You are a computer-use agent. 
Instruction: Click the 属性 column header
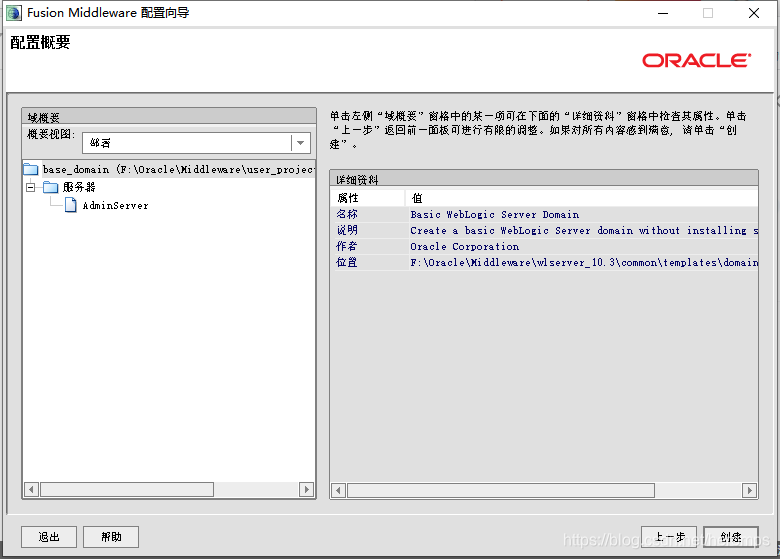tap(368, 198)
